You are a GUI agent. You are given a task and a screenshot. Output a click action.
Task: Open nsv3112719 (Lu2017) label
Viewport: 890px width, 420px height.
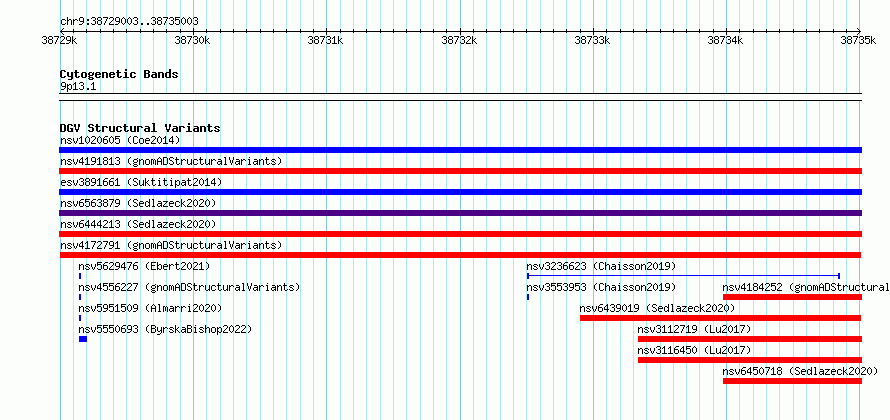tap(694, 329)
